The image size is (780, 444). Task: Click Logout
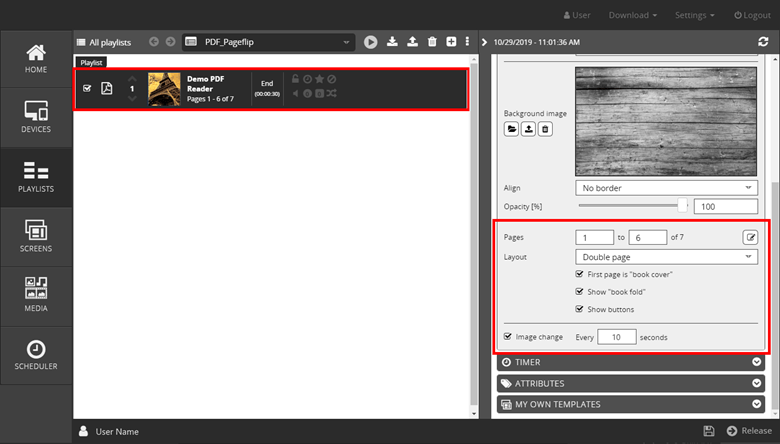tap(752, 15)
